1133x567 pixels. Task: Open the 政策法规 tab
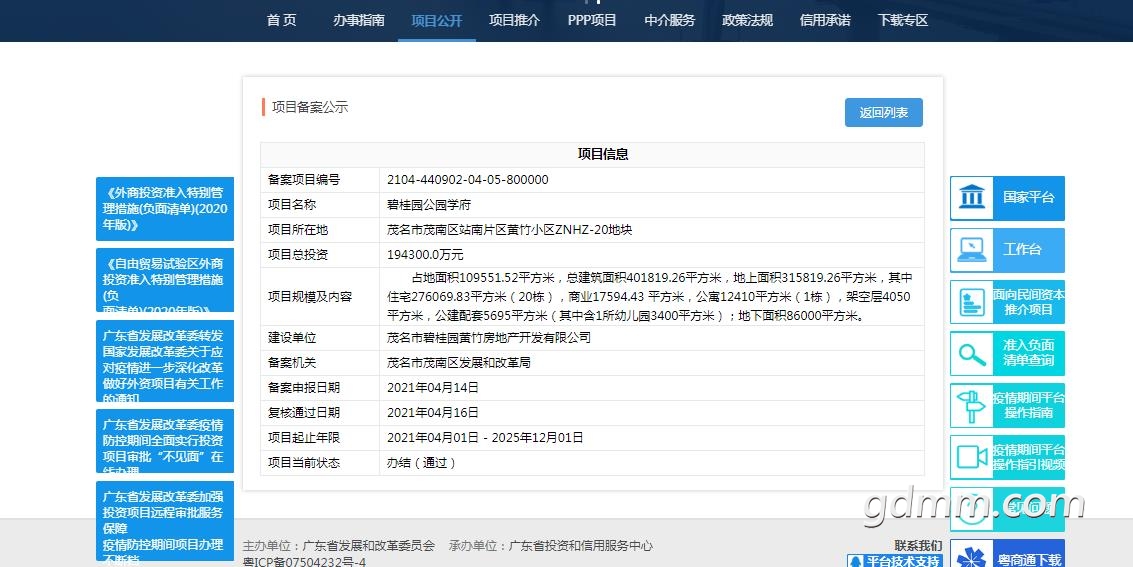(747, 20)
